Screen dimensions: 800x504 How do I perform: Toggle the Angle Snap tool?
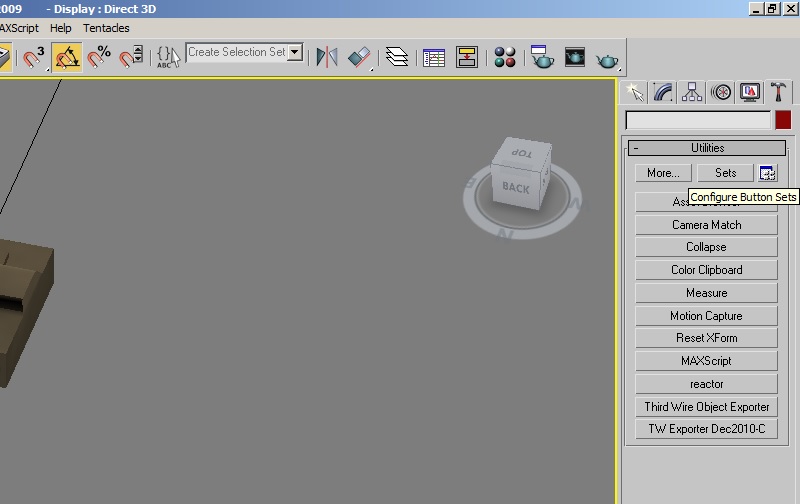(x=66, y=57)
